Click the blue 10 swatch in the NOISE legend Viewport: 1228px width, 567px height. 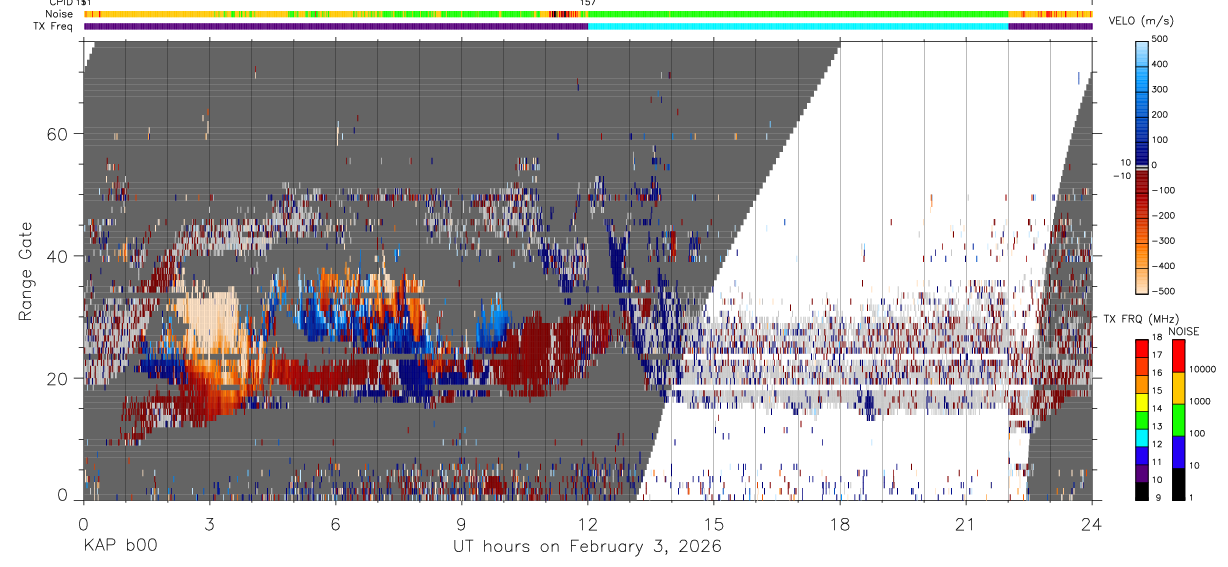[x=1177, y=452]
